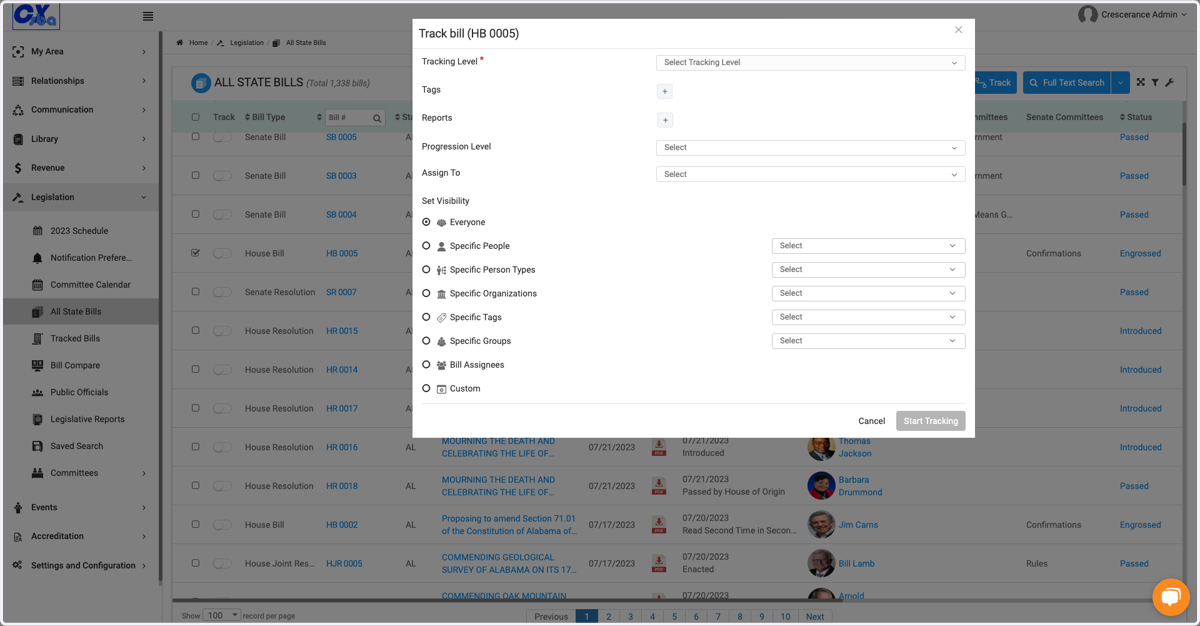Click the Next pagination button
The image size is (1200, 626).
[815, 617]
